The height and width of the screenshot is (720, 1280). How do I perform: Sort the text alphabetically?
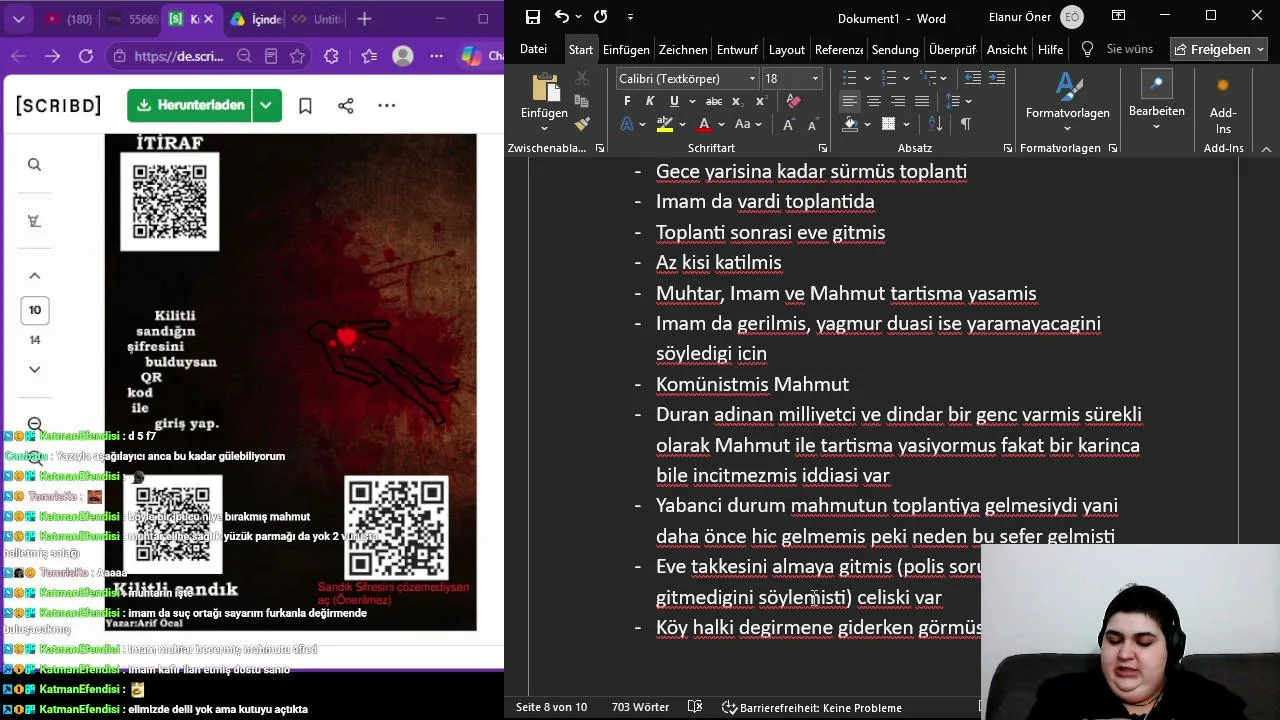(936, 124)
